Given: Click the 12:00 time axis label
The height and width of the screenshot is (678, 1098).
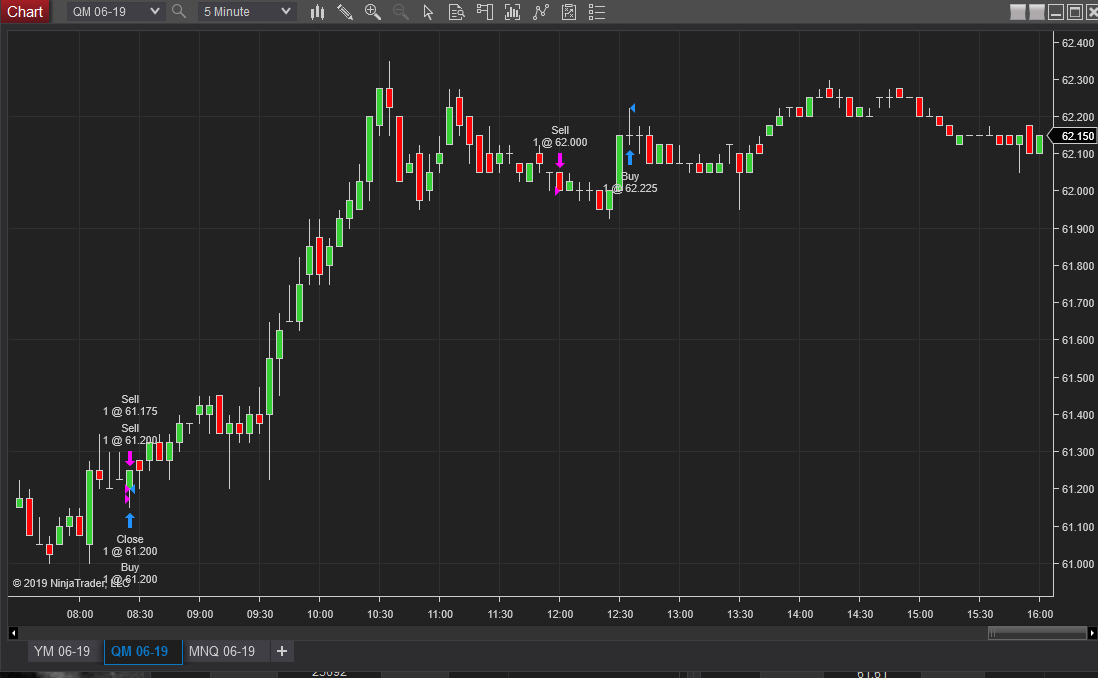Looking at the screenshot, I should [x=560, y=614].
